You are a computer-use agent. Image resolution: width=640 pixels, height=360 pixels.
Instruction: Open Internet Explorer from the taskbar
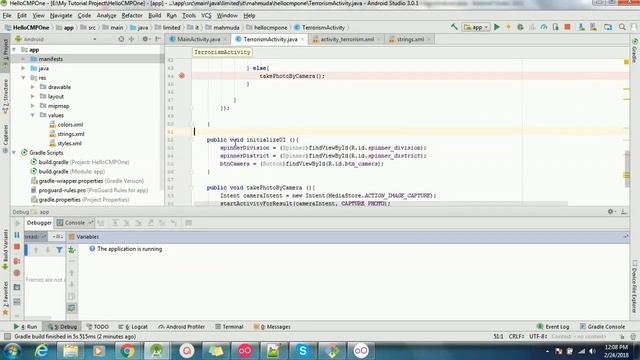pos(41,351)
